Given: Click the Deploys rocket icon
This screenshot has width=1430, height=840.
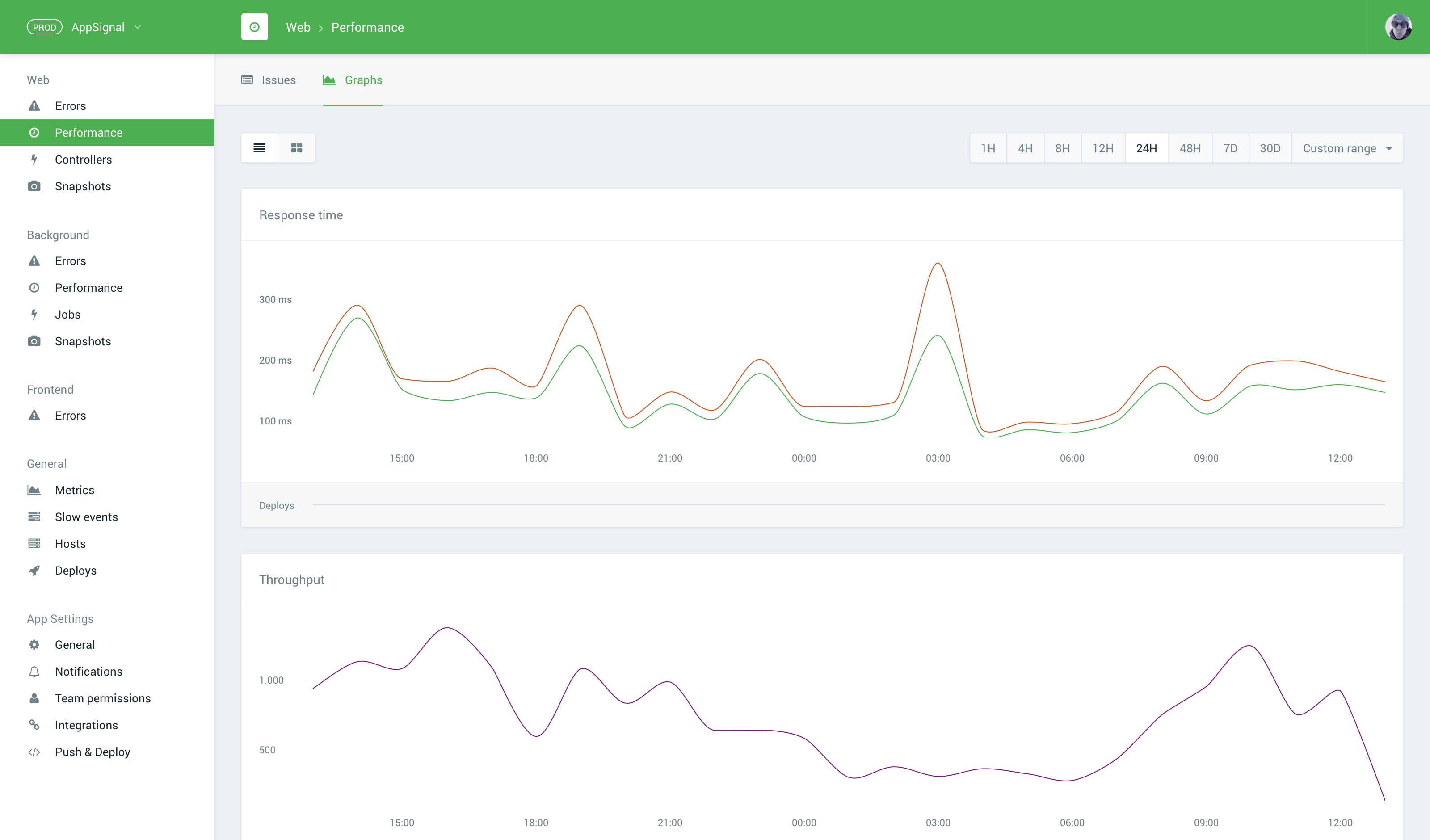Looking at the screenshot, I should [x=34, y=571].
